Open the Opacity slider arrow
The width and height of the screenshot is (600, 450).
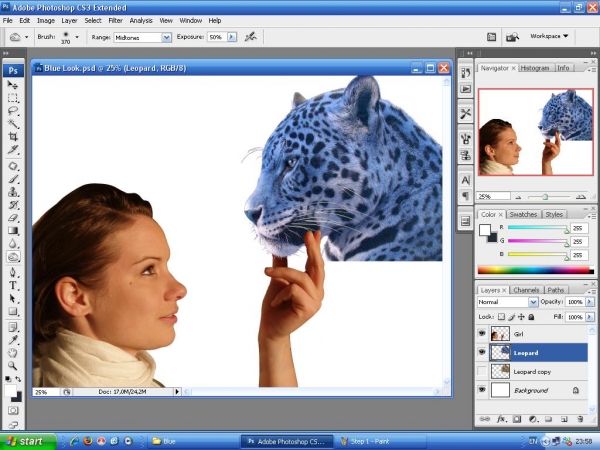tap(590, 302)
